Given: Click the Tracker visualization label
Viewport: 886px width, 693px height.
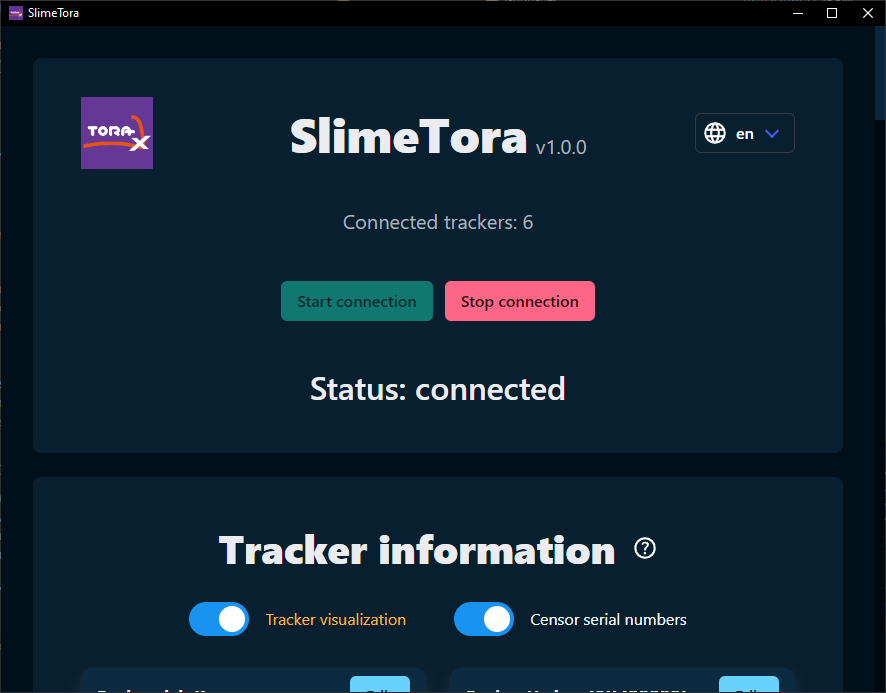Looking at the screenshot, I should [336, 620].
